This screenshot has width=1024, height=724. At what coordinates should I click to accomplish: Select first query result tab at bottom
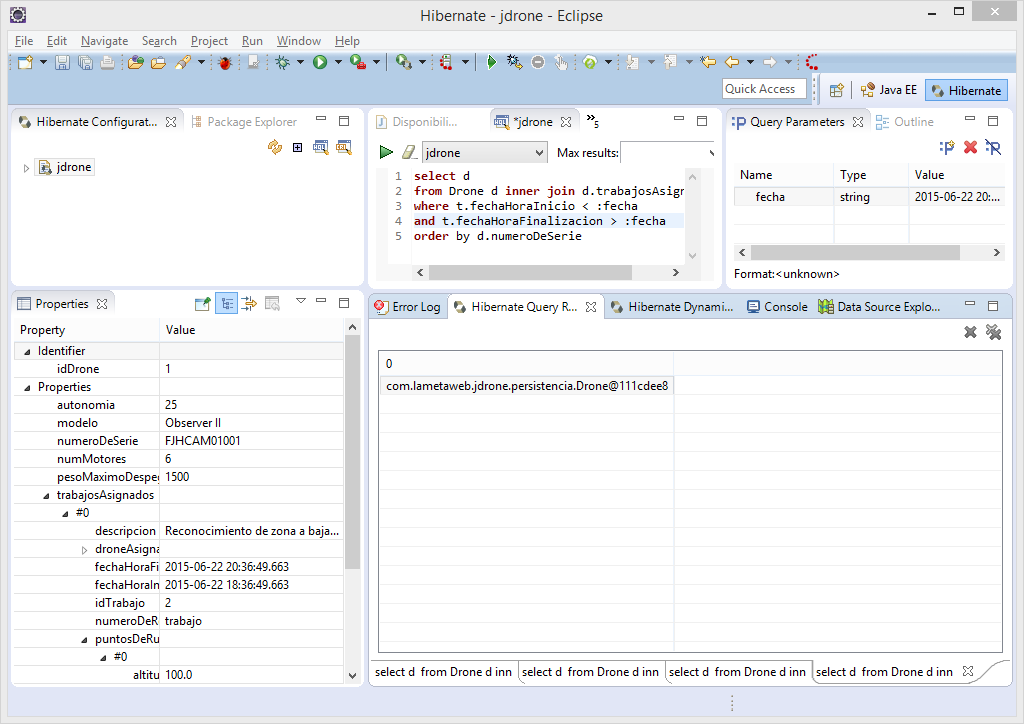click(x=443, y=672)
